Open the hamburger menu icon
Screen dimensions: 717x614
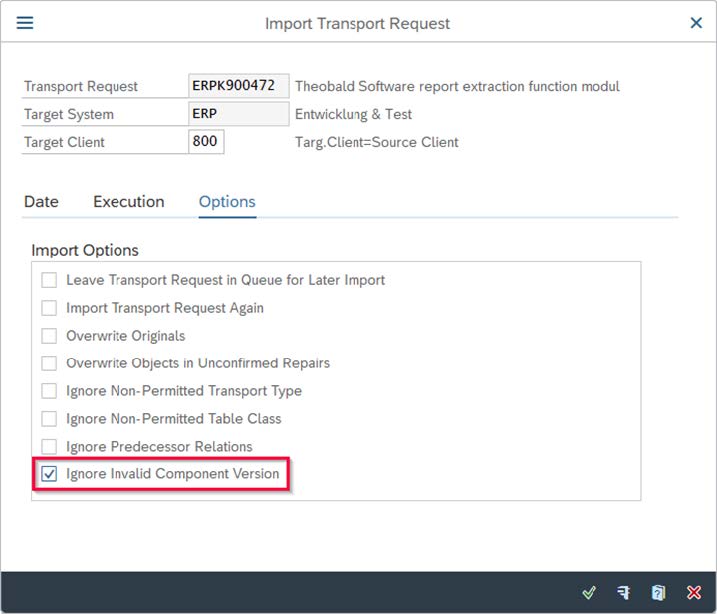(25, 23)
